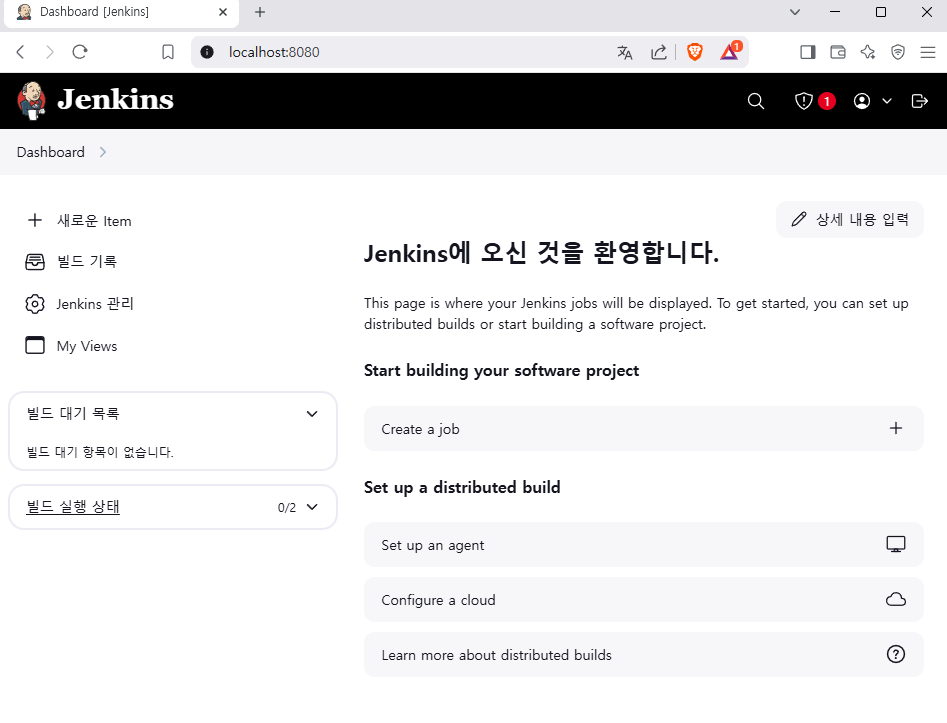Open Jenkins 관리 from sidebar
Viewport: 947px width, 723px height.
94,304
